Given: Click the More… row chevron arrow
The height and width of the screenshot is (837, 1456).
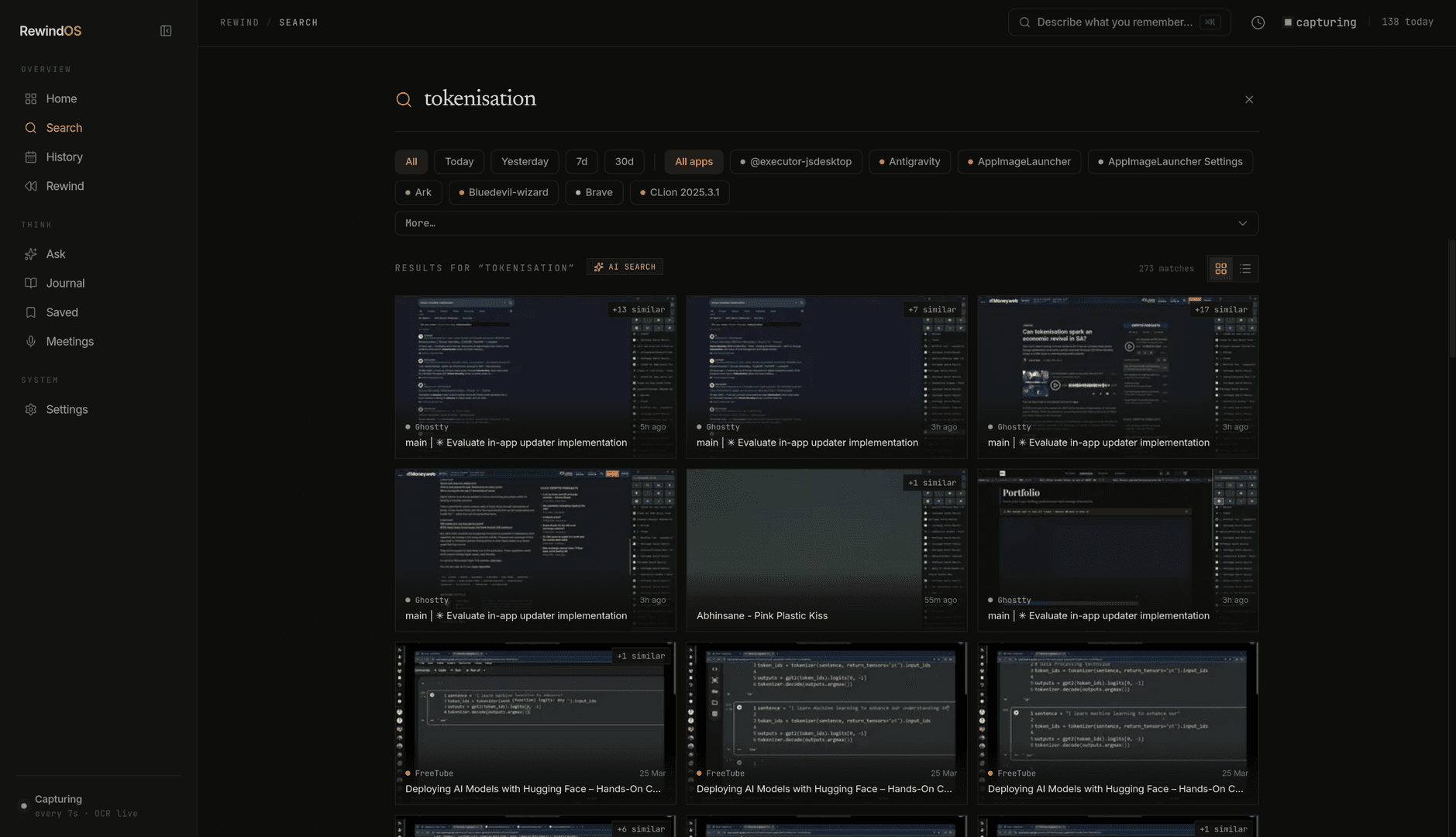Looking at the screenshot, I should (1242, 223).
